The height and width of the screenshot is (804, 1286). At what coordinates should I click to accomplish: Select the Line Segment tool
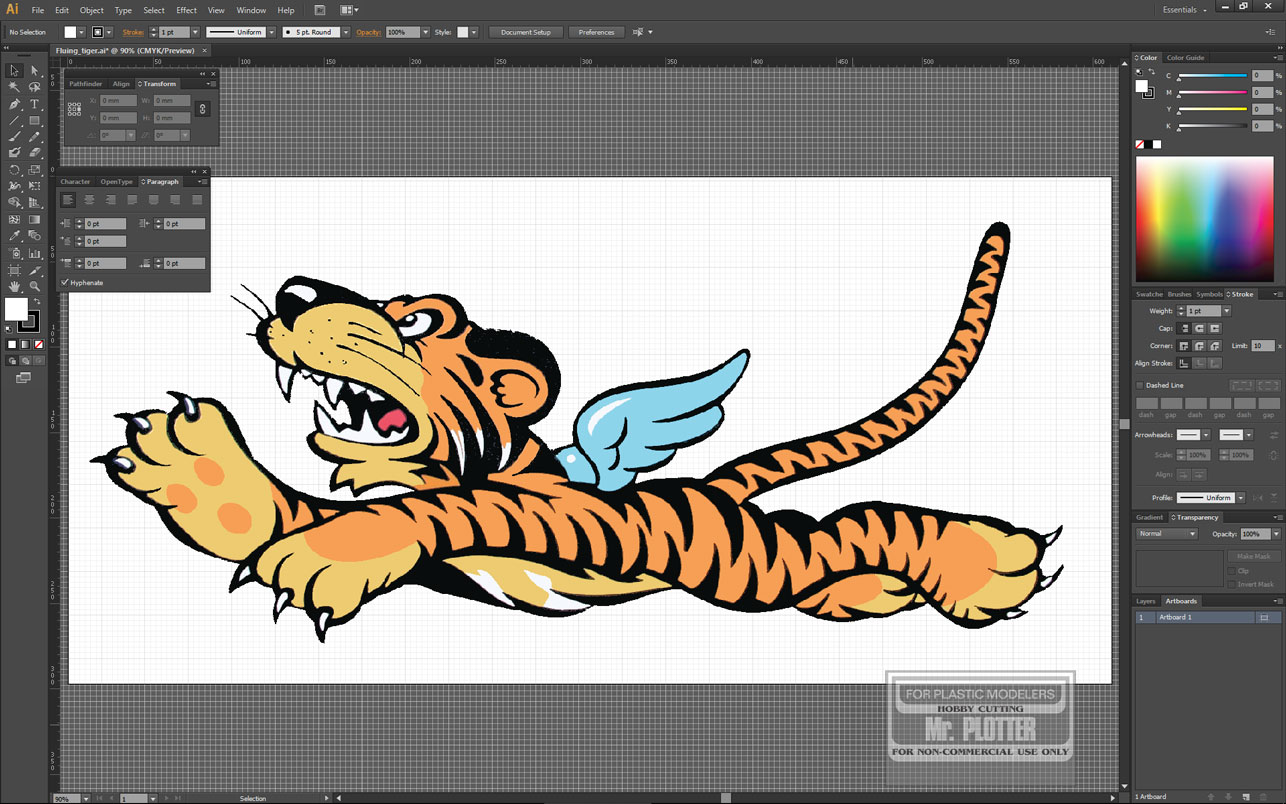[x=14, y=121]
